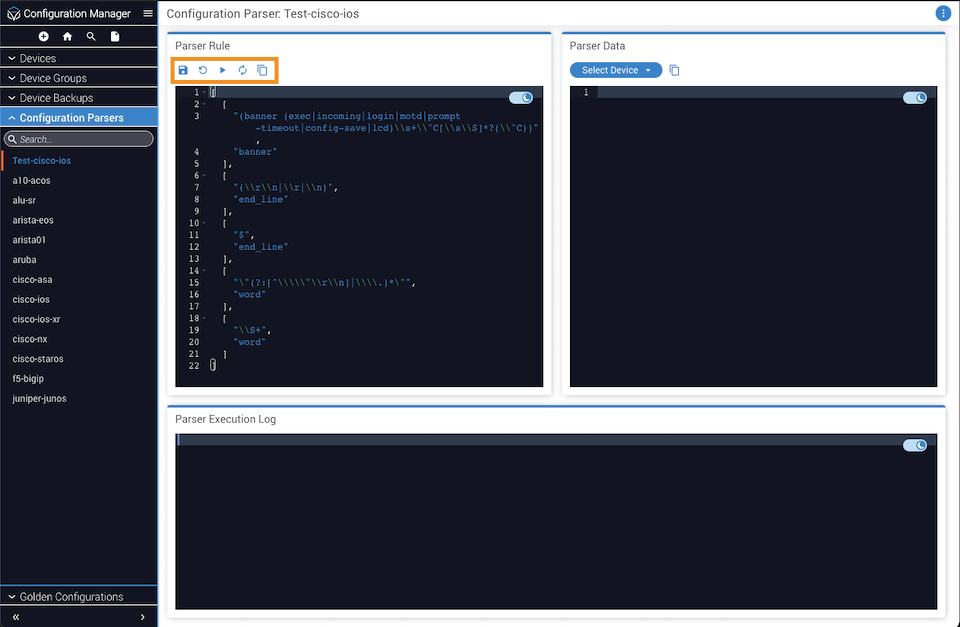Fold code at line 10 arrow

coord(204,223)
